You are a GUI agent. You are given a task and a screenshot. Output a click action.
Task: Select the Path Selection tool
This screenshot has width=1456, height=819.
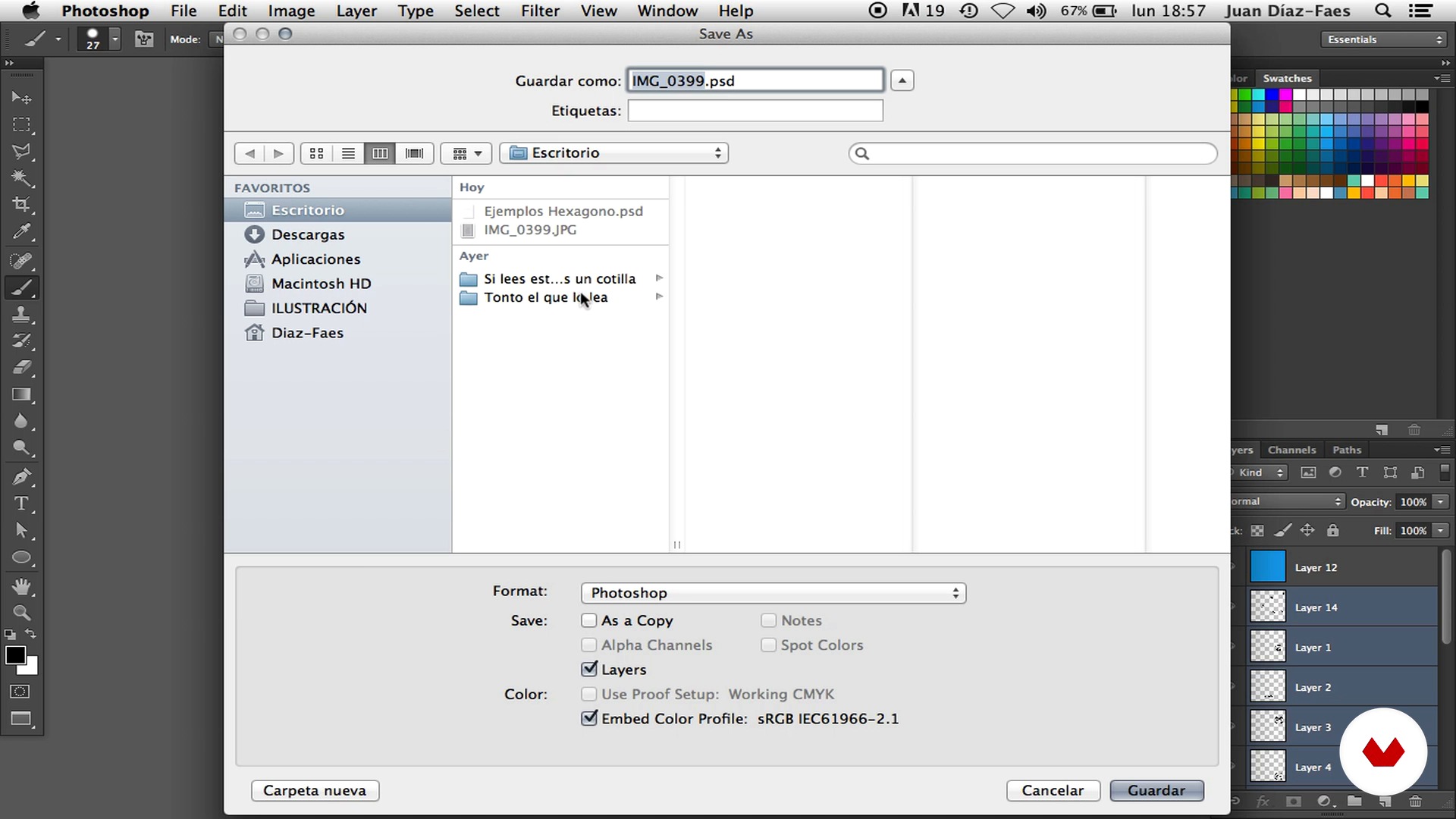coord(21,530)
